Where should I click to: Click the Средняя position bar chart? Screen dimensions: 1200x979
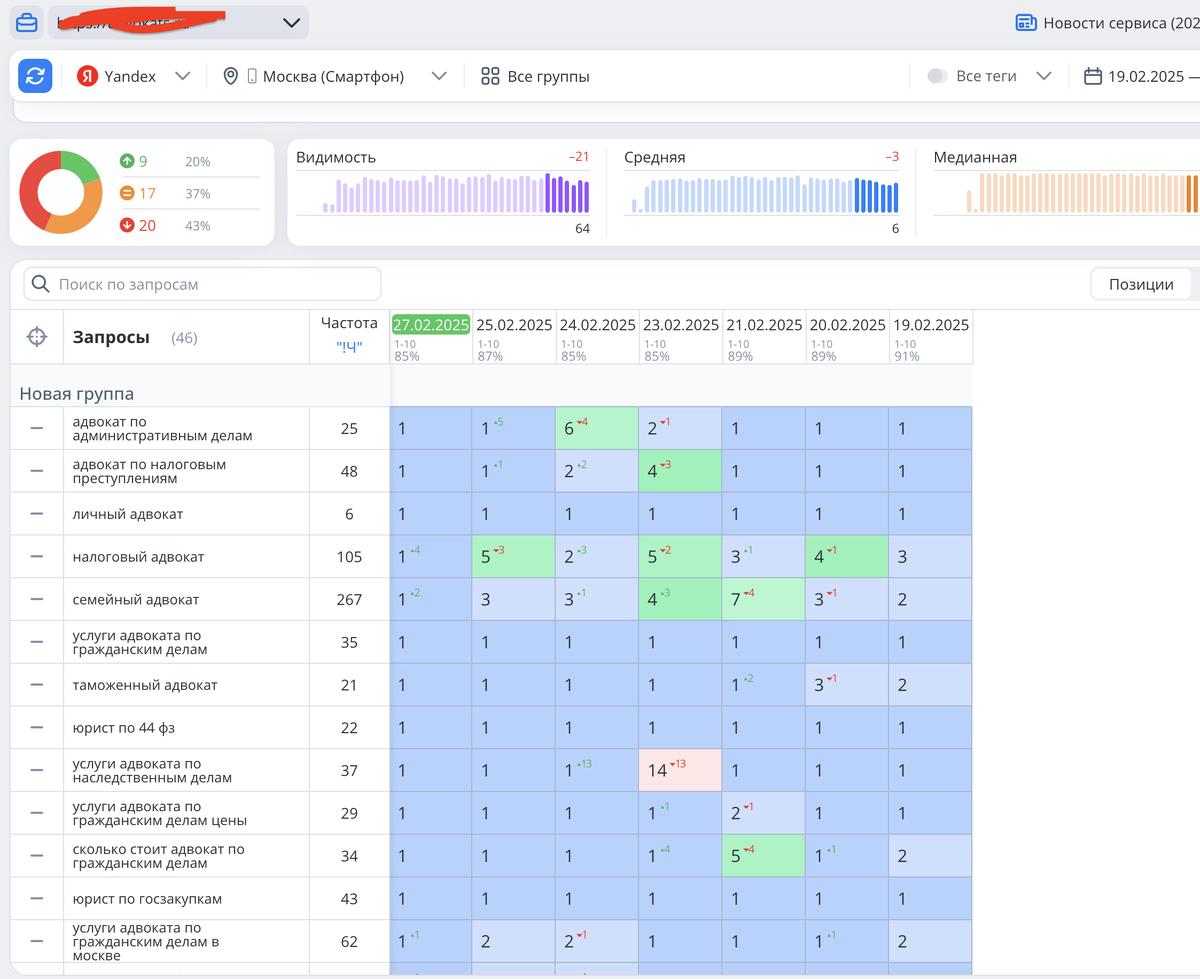pos(762,193)
